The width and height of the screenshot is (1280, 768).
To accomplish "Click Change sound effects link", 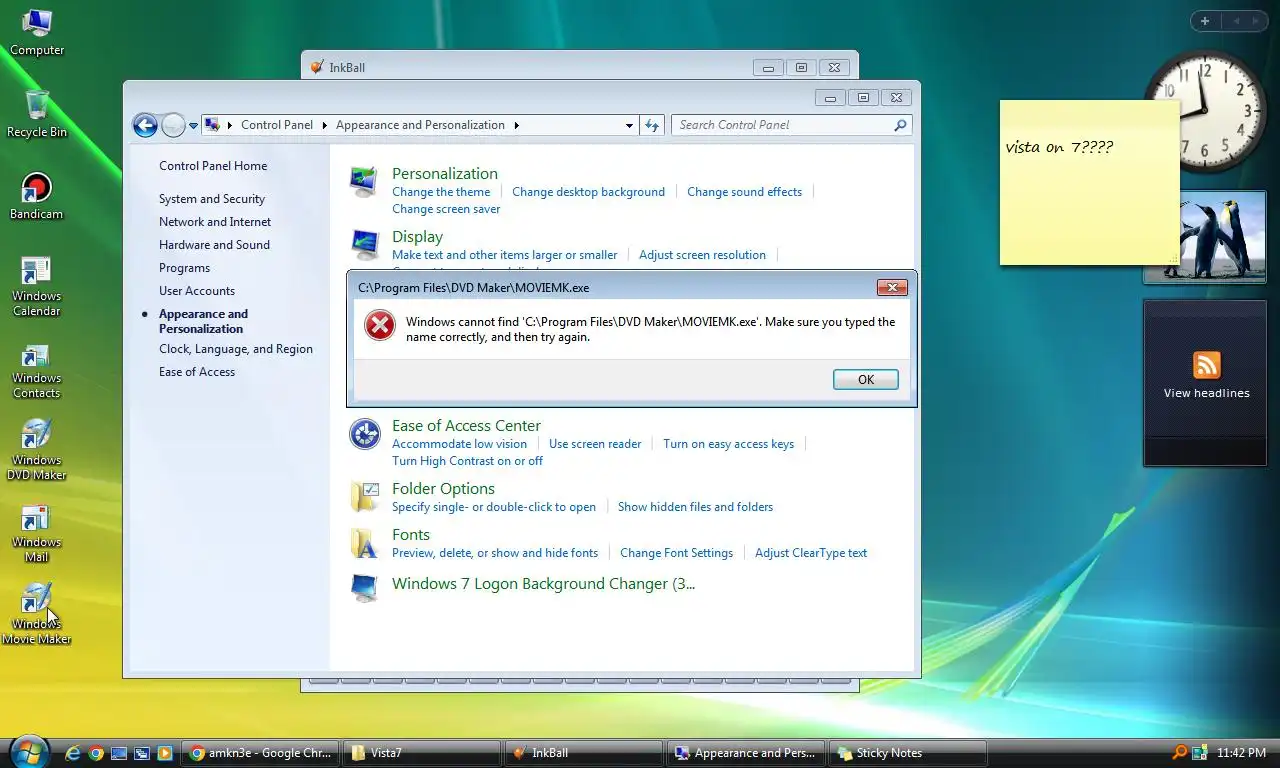I will click(744, 192).
